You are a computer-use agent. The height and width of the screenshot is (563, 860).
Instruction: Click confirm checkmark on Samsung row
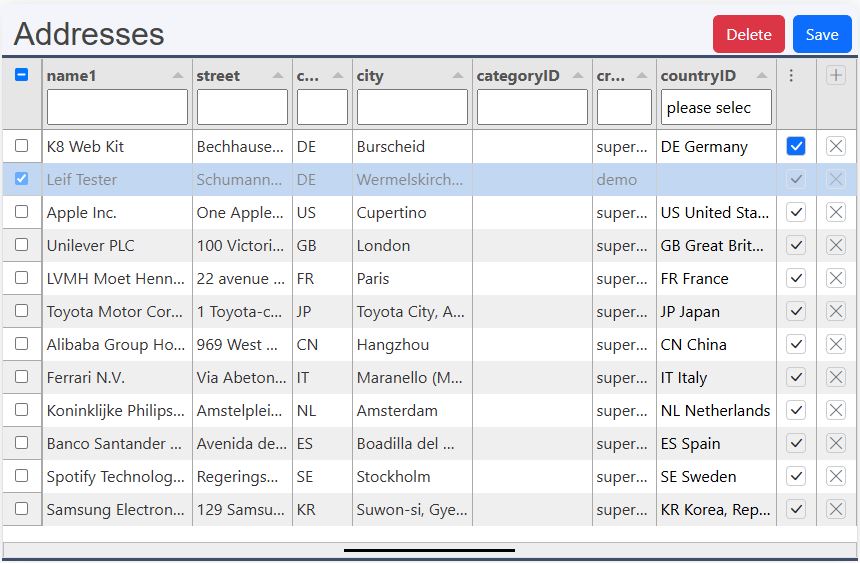(796, 509)
